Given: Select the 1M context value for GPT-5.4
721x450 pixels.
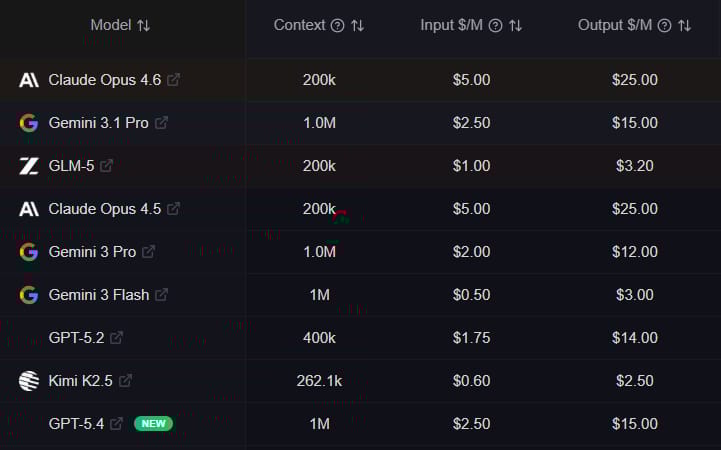Looking at the screenshot, I should 319,424.
